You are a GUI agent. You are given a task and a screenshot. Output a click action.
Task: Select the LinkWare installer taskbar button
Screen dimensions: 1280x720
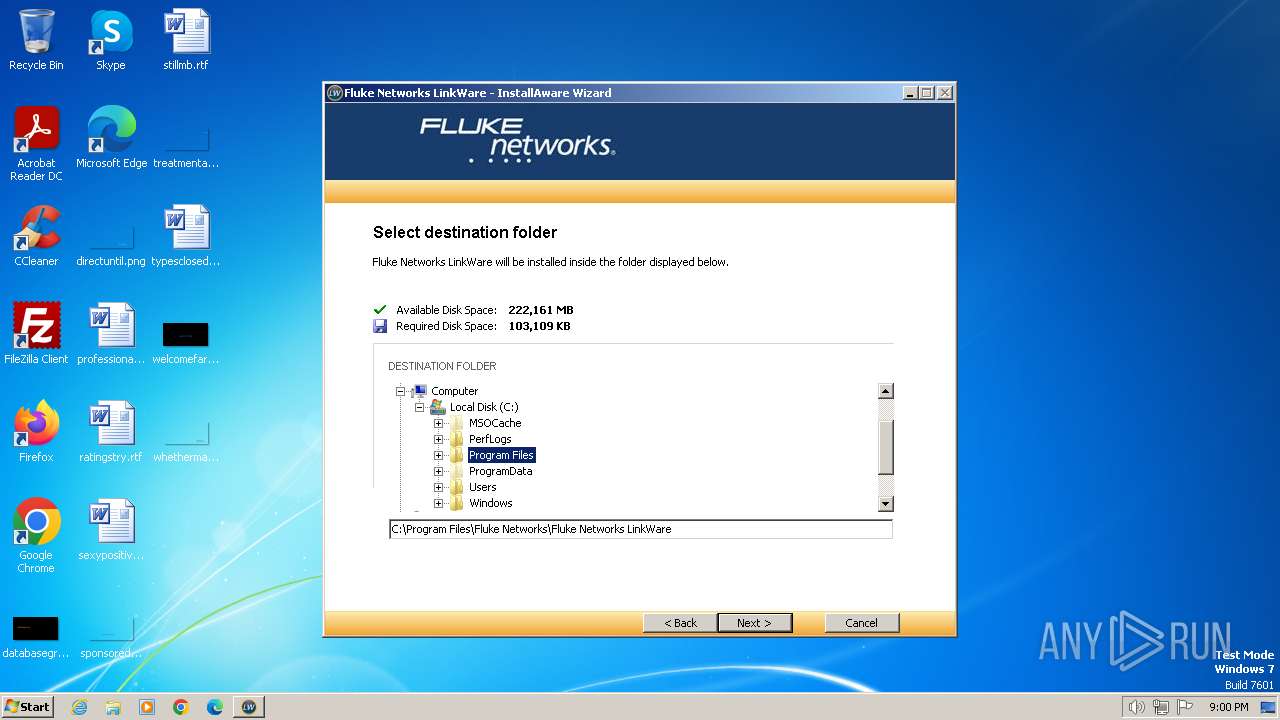(x=249, y=707)
